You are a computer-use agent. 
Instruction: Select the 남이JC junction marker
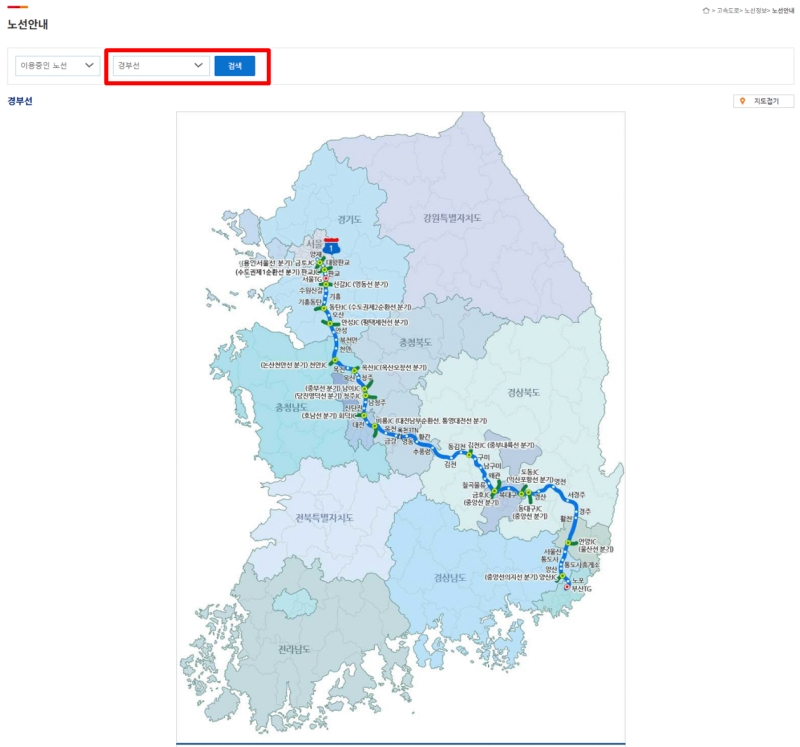(364, 389)
